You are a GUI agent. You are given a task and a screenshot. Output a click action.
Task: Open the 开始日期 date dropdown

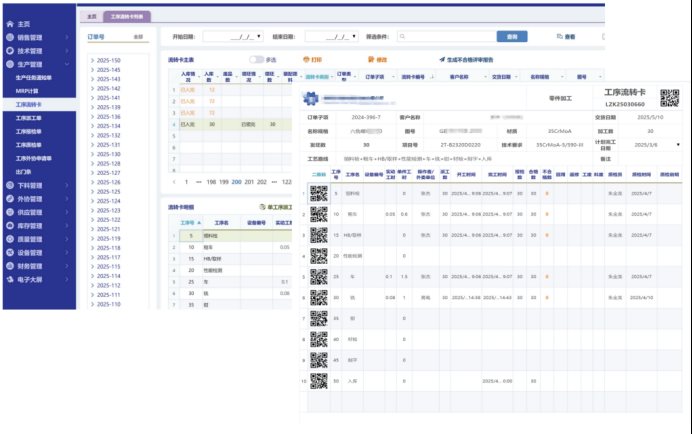tap(241, 36)
